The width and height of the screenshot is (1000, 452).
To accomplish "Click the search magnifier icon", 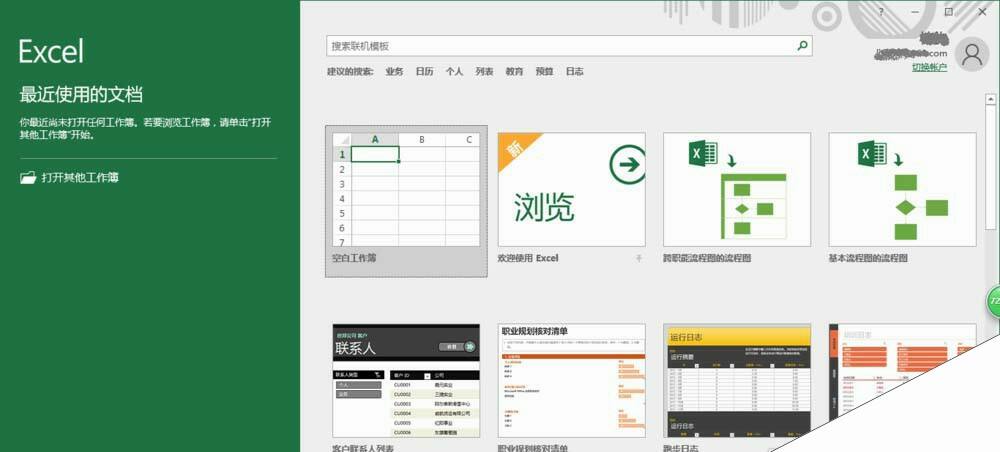I will (802, 46).
